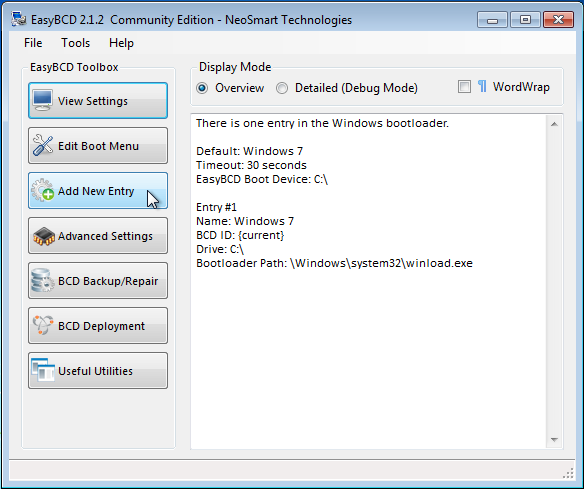This screenshot has height=489, width=584.
Task: Click the BCD Deployment icon
Action: (x=42, y=325)
